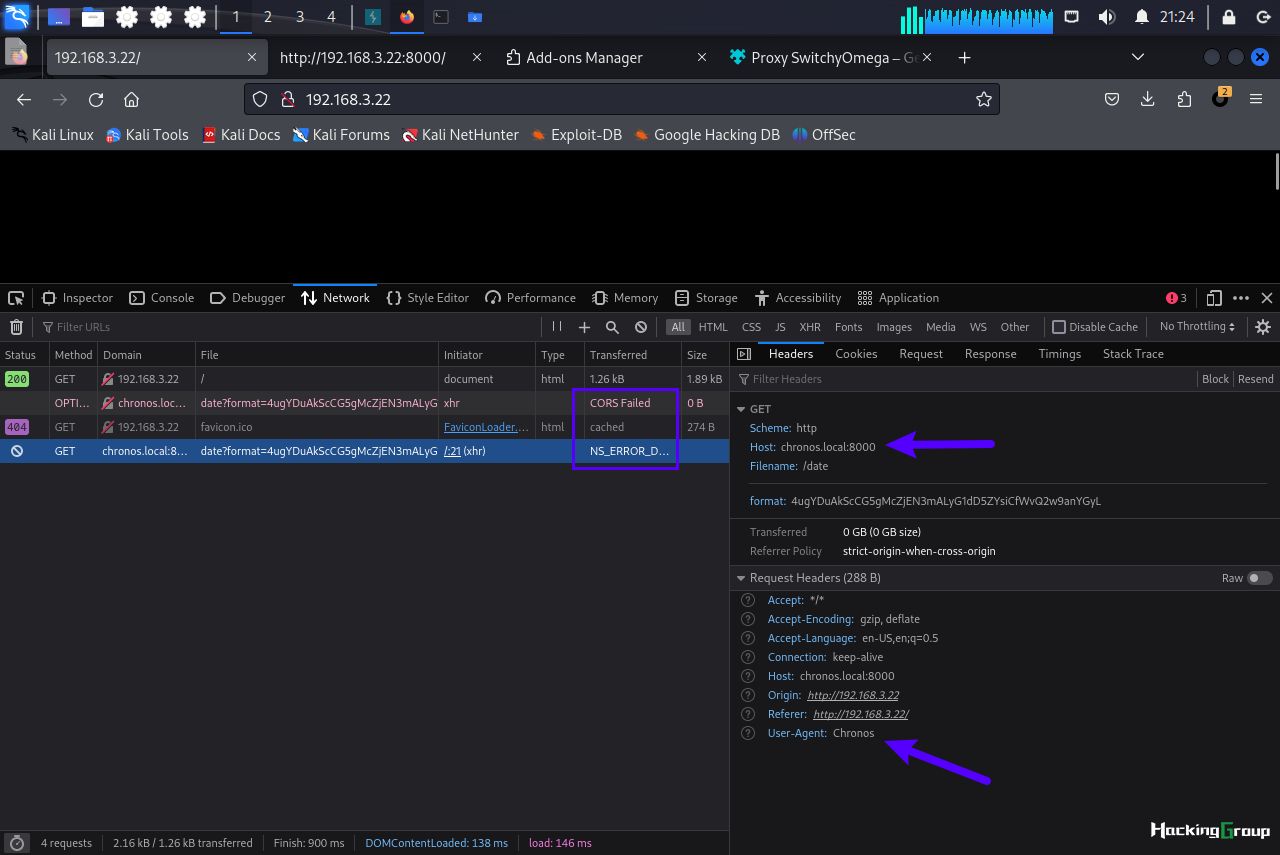The height and width of the screenshot is (855, 1280).
Task: Open the Response tab
Action: [990, 354]
